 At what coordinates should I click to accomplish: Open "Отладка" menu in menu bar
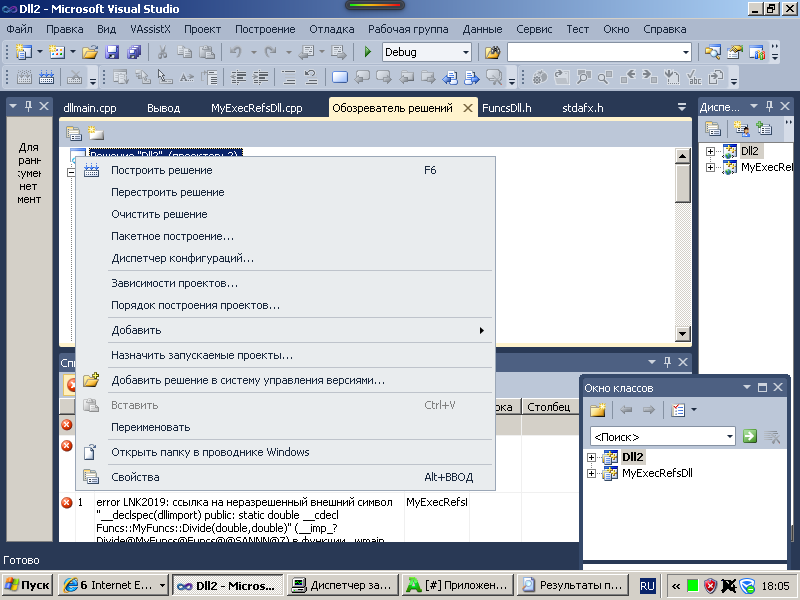pos(332,29)
